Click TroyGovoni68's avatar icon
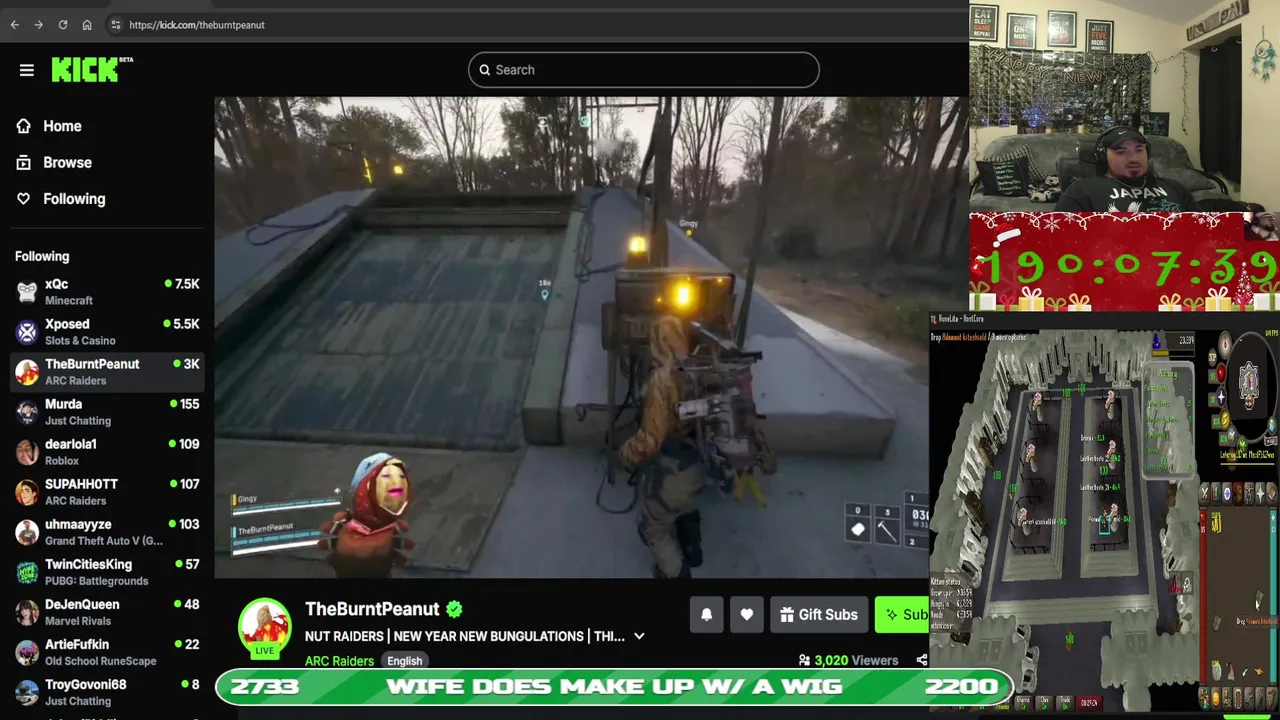 point(27,692)
